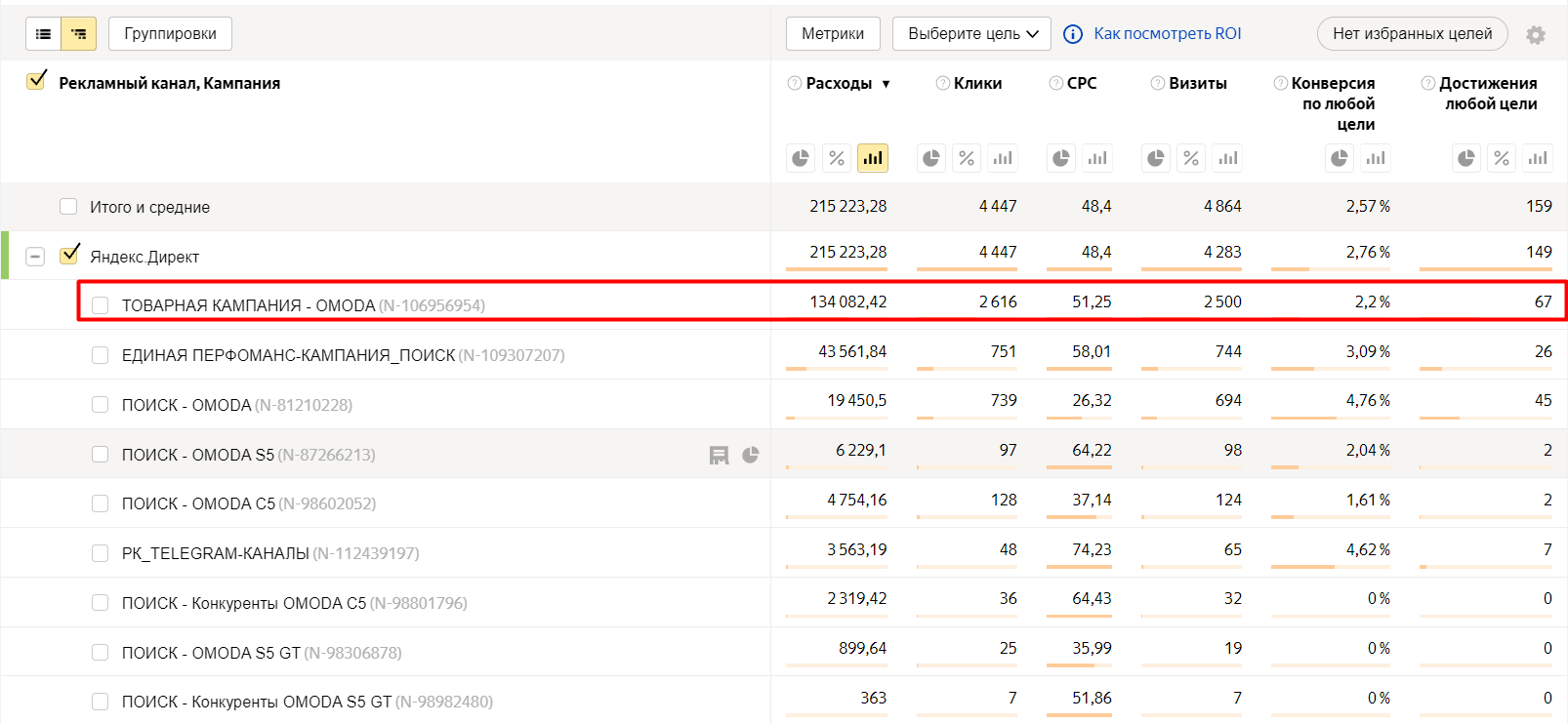The image size is (1568, 724).
Task: Sort by Конверсия по любой цели header
Action: point(1333,103)
